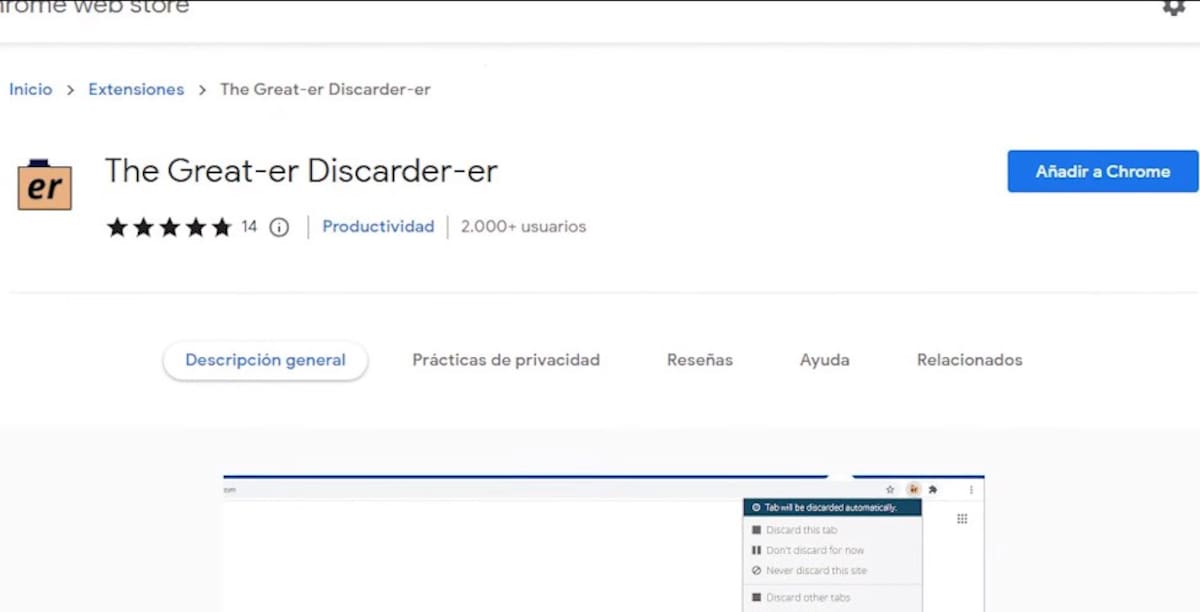Click the 'er' extension icon in preview toolbar
This screenshot has width=1200, height=612.
913,490
